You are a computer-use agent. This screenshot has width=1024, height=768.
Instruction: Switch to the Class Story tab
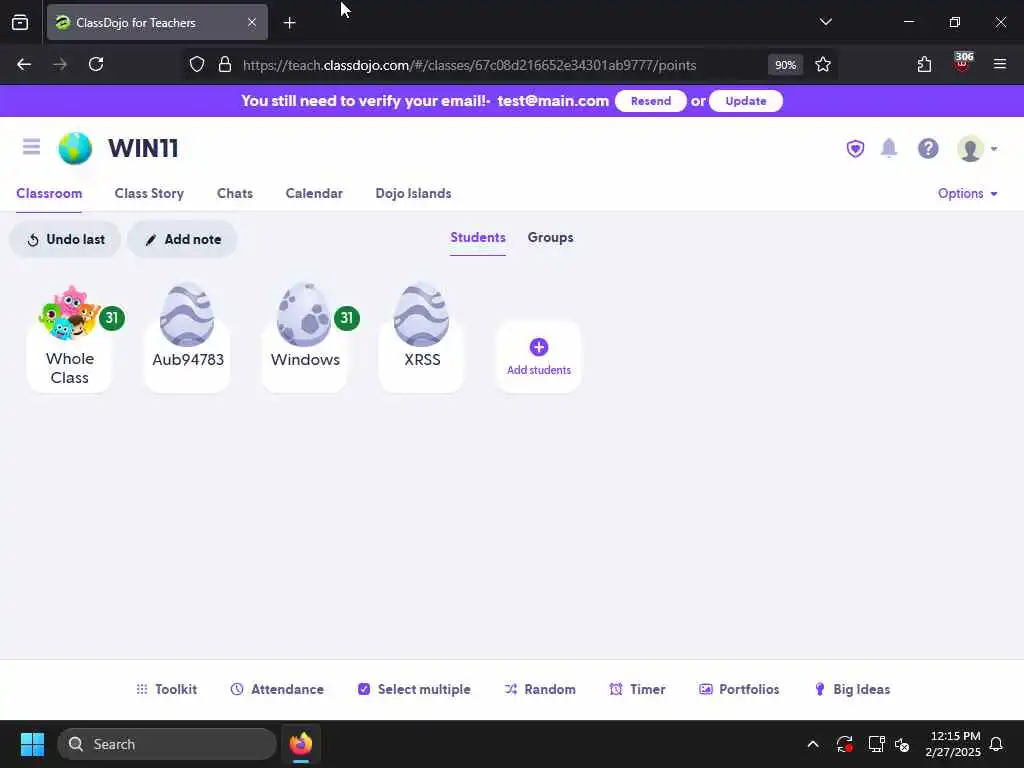149,193
